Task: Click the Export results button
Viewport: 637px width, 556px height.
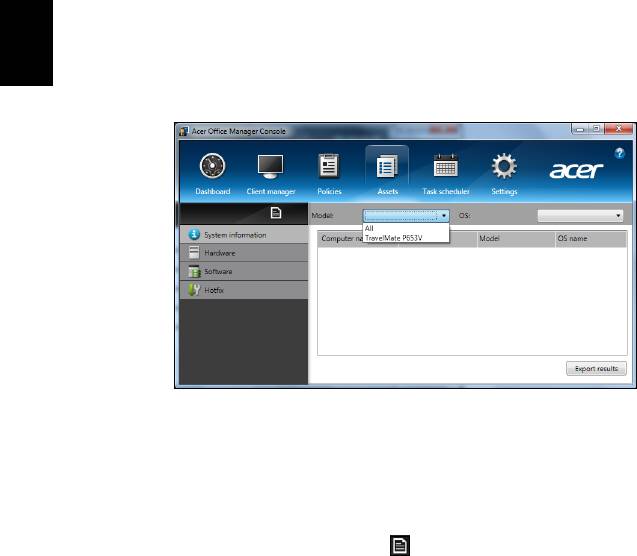Action: click(x=595, y=369)
